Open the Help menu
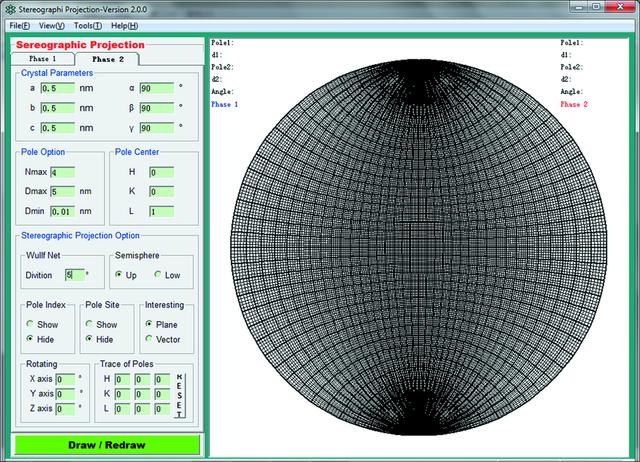 [x=124, y=26]
